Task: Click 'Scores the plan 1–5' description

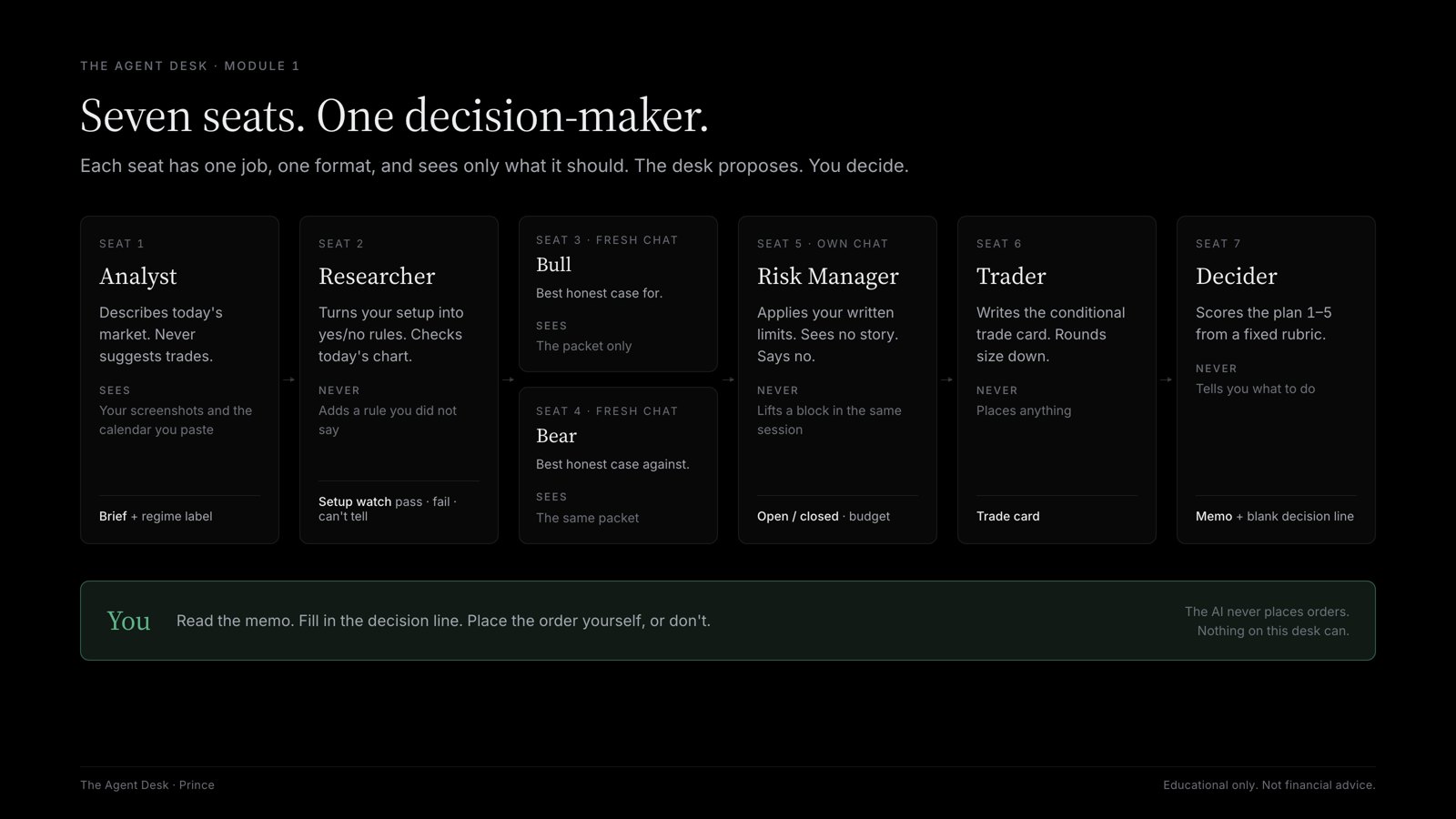Action: click(1263, 323)
